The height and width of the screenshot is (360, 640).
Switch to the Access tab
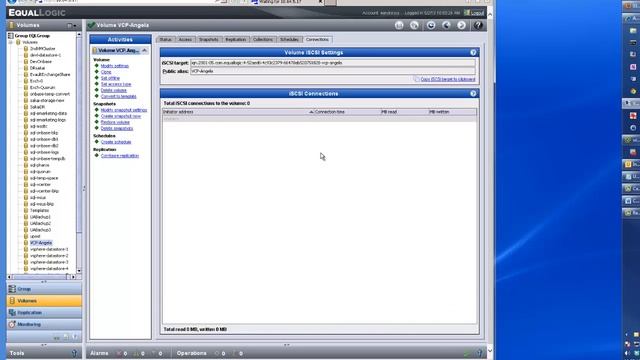coord(185,40)
